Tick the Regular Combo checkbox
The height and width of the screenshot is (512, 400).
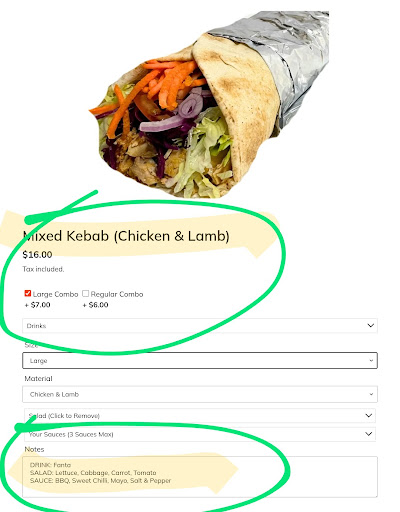point(86,293)
